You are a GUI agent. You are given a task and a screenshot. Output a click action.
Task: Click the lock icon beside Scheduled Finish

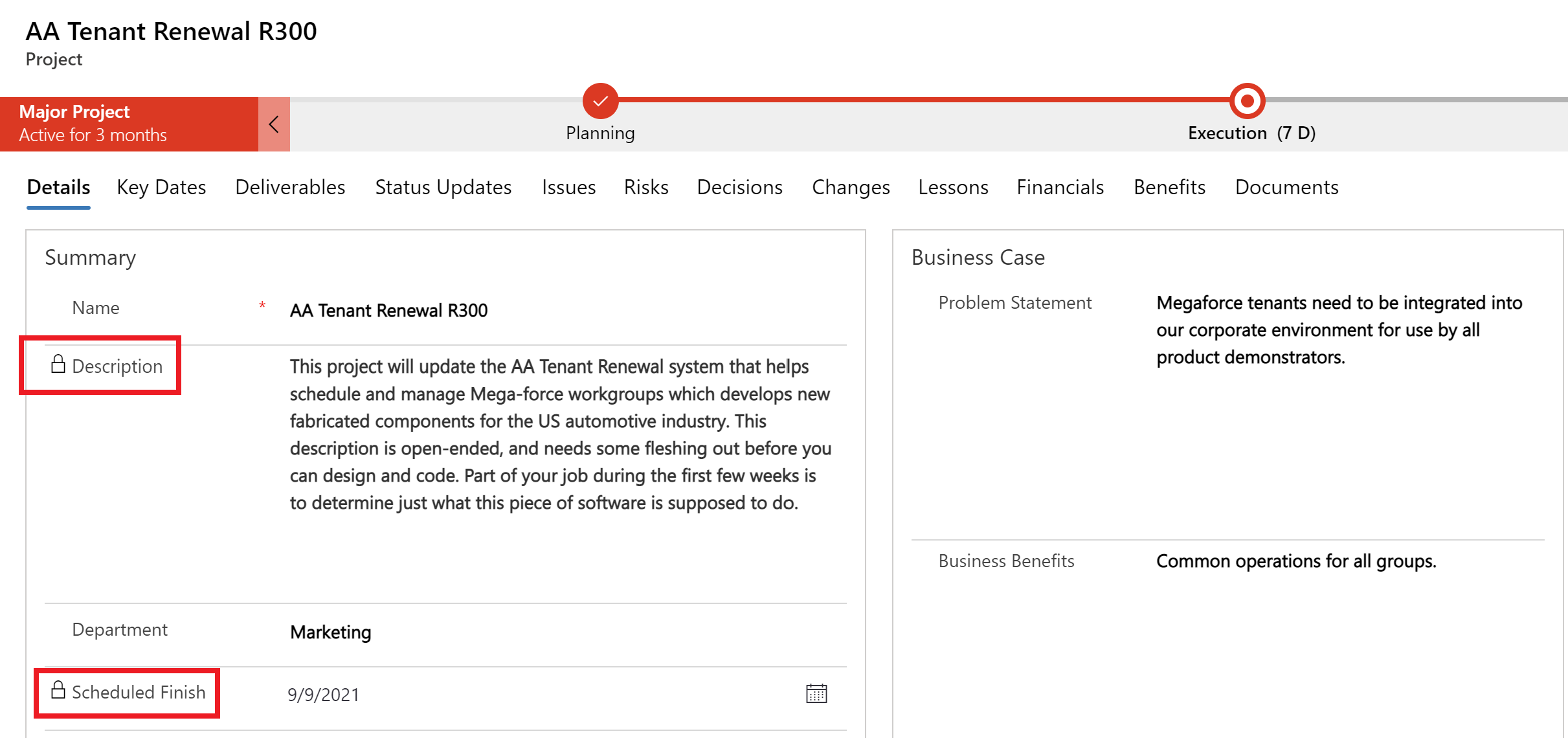58,691
